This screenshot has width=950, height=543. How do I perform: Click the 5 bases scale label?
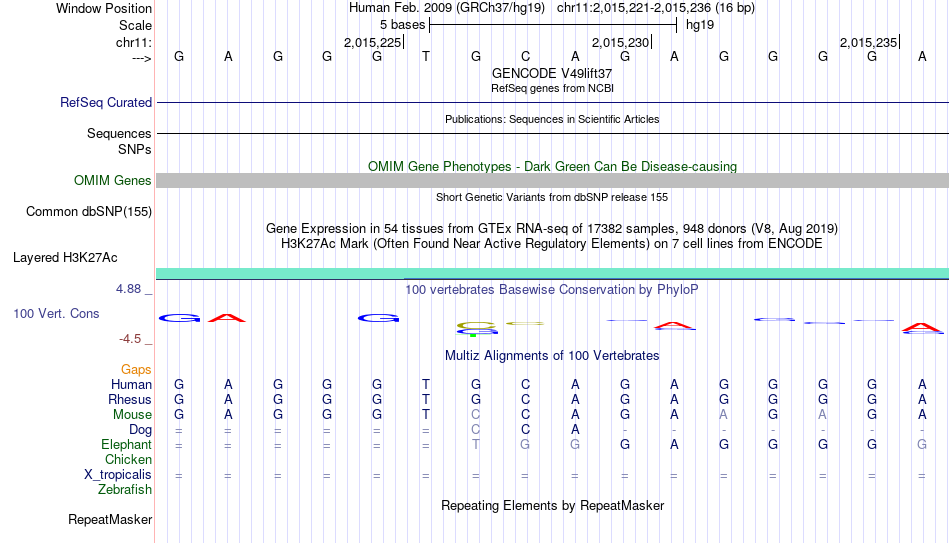(x=402, y=25)
